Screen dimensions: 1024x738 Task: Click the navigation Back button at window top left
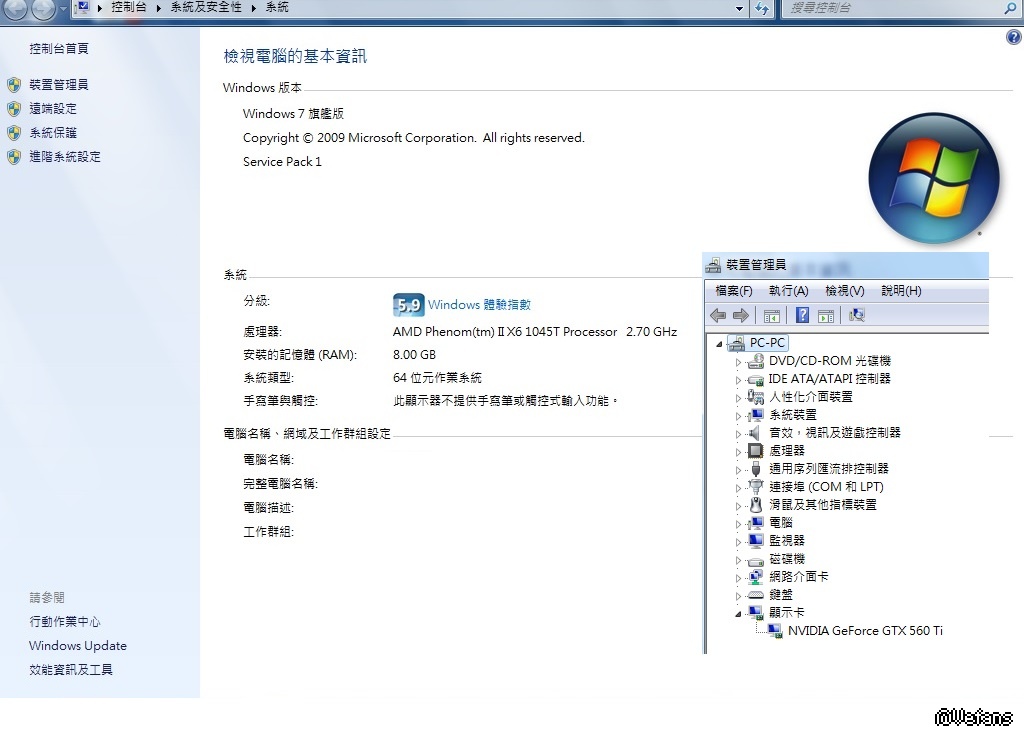pos(16,8)
